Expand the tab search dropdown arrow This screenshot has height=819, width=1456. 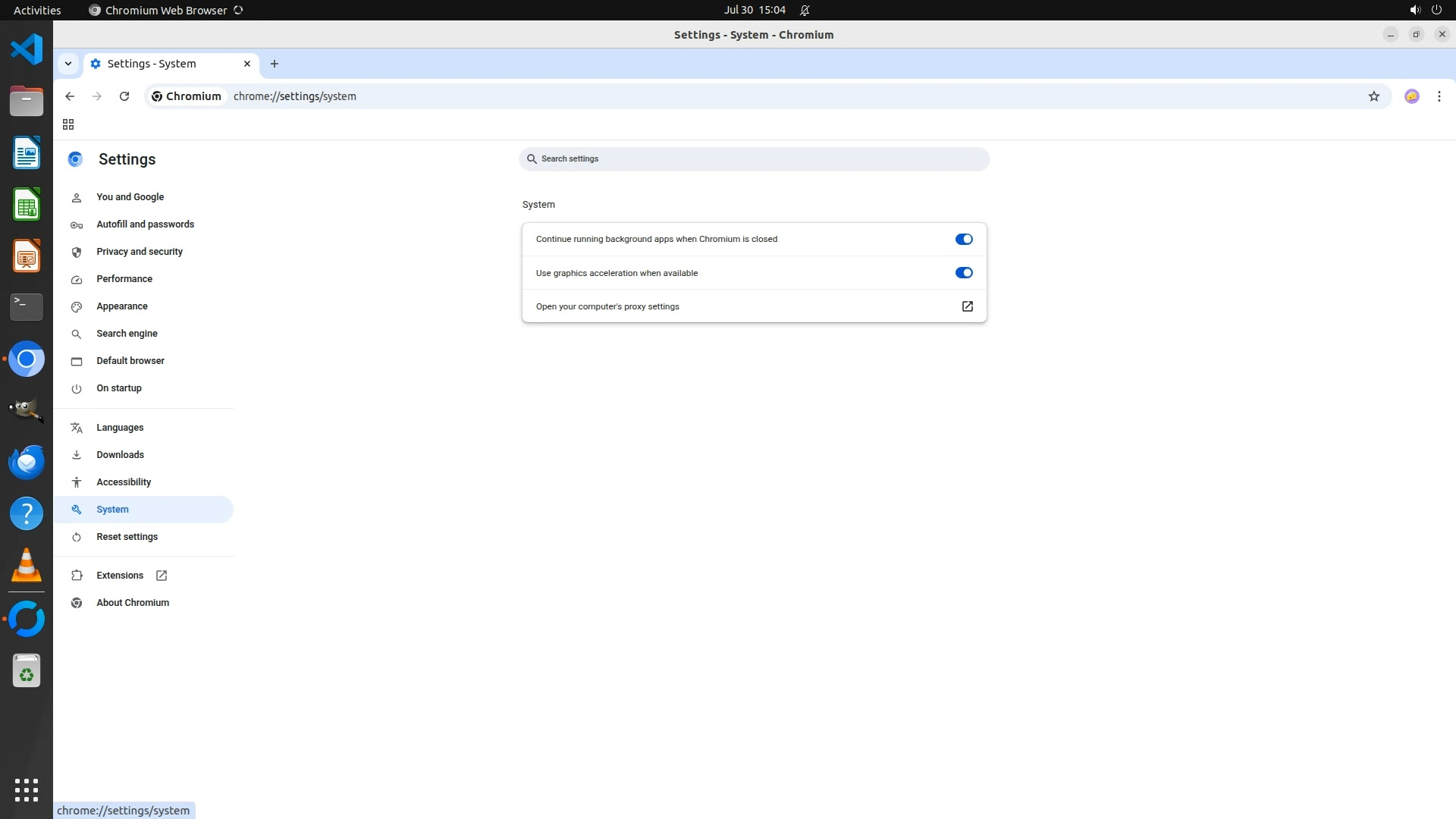(x=68, y=64)
